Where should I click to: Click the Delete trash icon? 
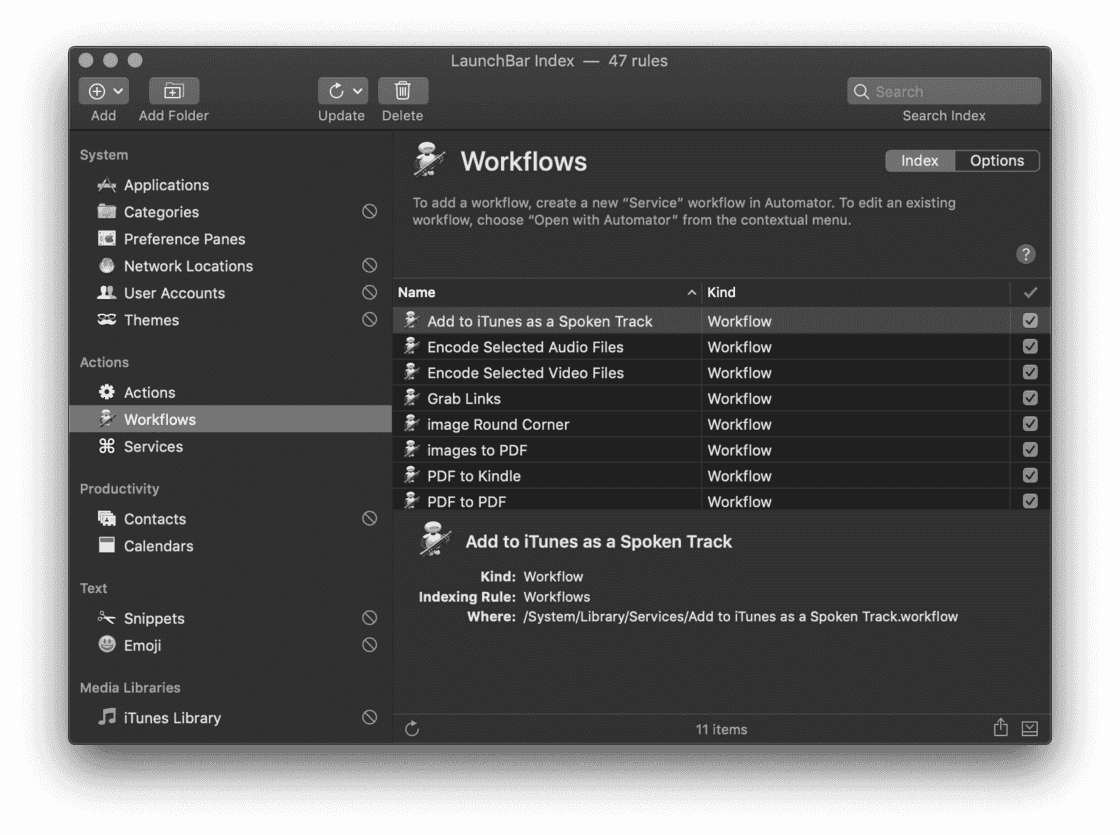pyautogui.click(x=403, y=91)
